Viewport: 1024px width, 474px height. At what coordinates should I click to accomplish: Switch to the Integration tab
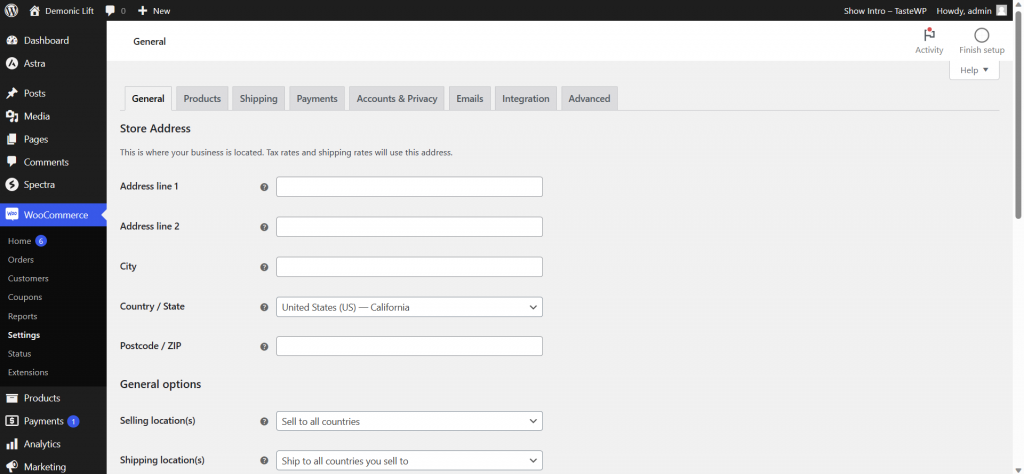(x=526, y=99)
